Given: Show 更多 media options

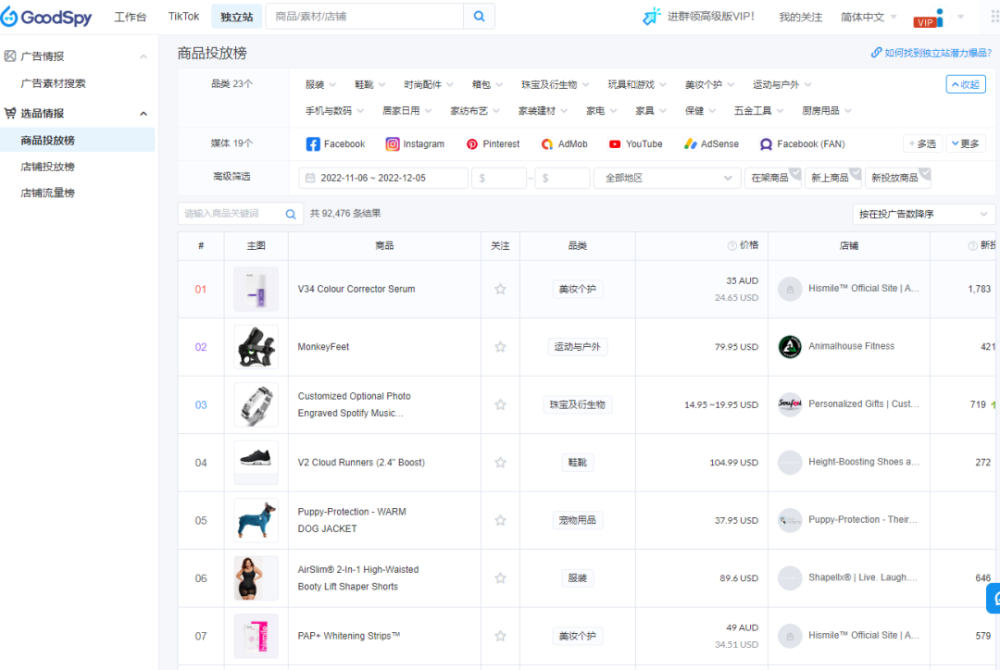Looking at the screenshot, I should pos(966,144).
